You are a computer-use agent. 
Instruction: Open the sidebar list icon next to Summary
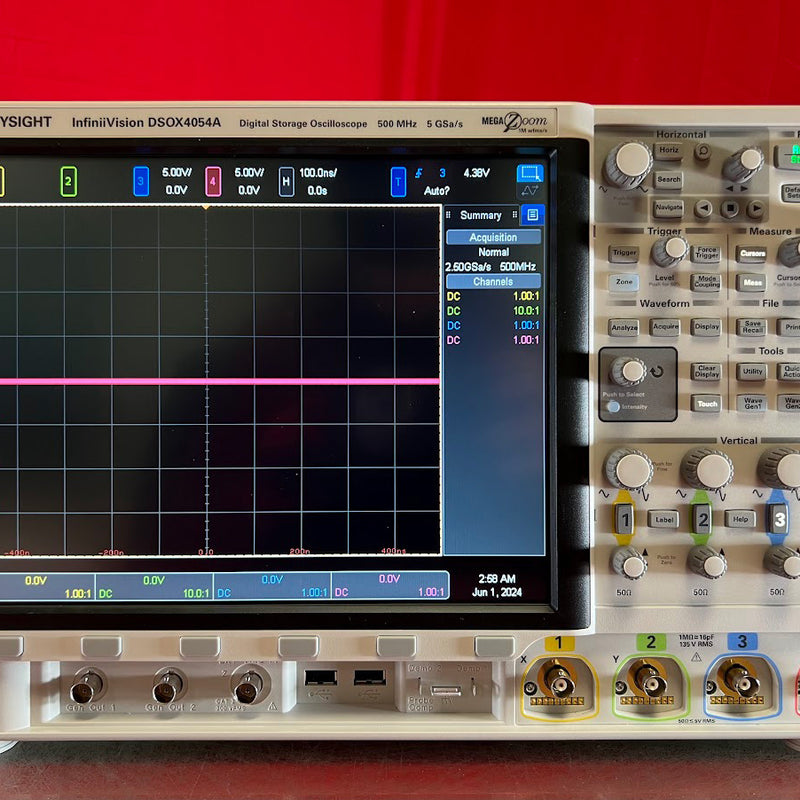pos(532,215)
